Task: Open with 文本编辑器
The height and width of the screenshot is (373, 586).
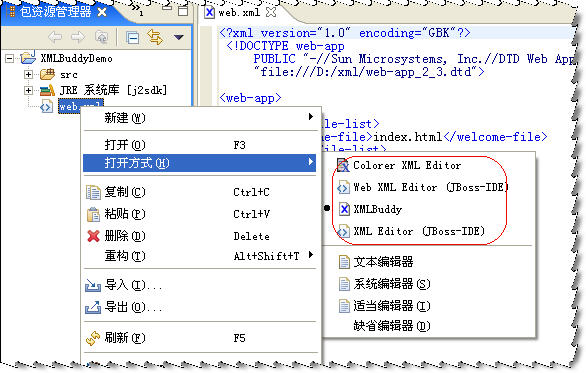Action: [x=429, y=262]
